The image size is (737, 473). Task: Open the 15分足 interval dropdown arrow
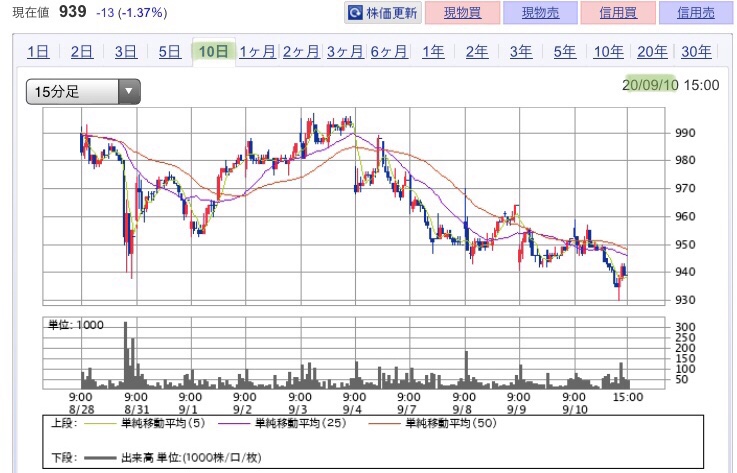[130, 91]
